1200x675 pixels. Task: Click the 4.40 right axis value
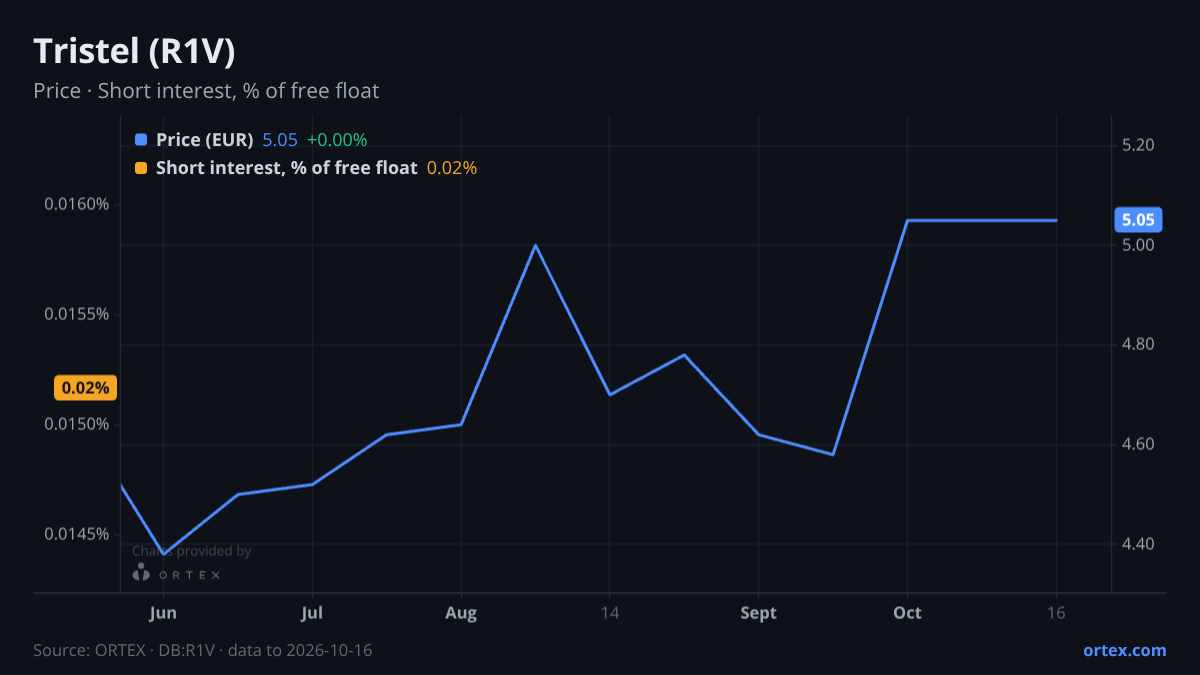[x=1138, y=544]
